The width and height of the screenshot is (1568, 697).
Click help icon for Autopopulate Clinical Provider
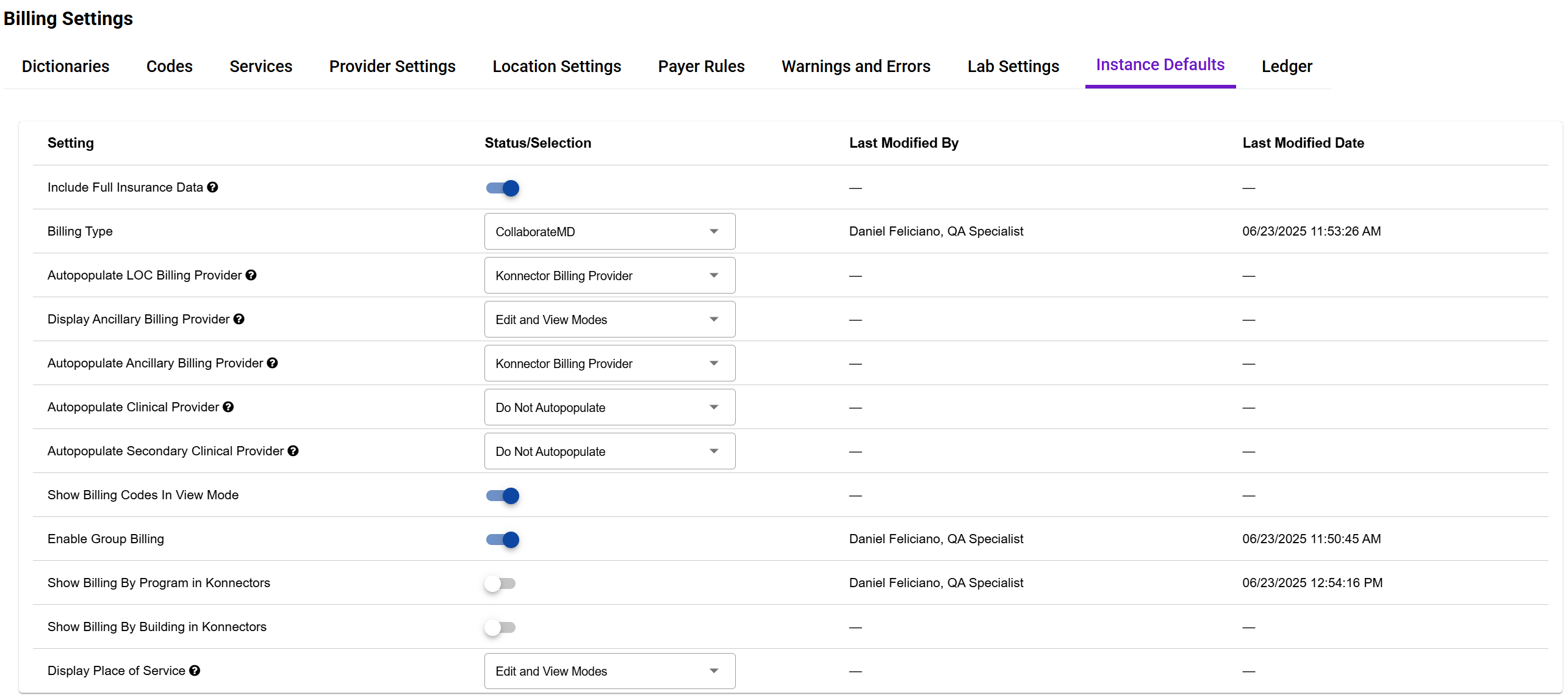228,407
